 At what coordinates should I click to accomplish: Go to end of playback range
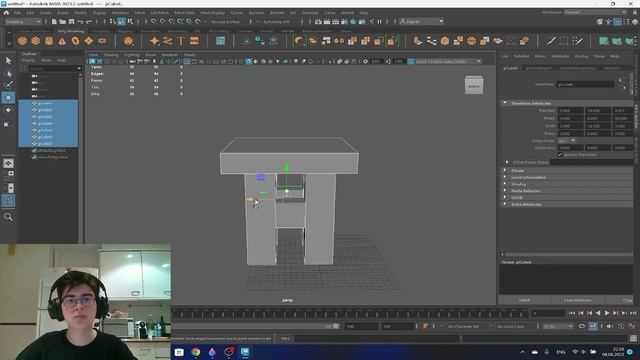633,313
